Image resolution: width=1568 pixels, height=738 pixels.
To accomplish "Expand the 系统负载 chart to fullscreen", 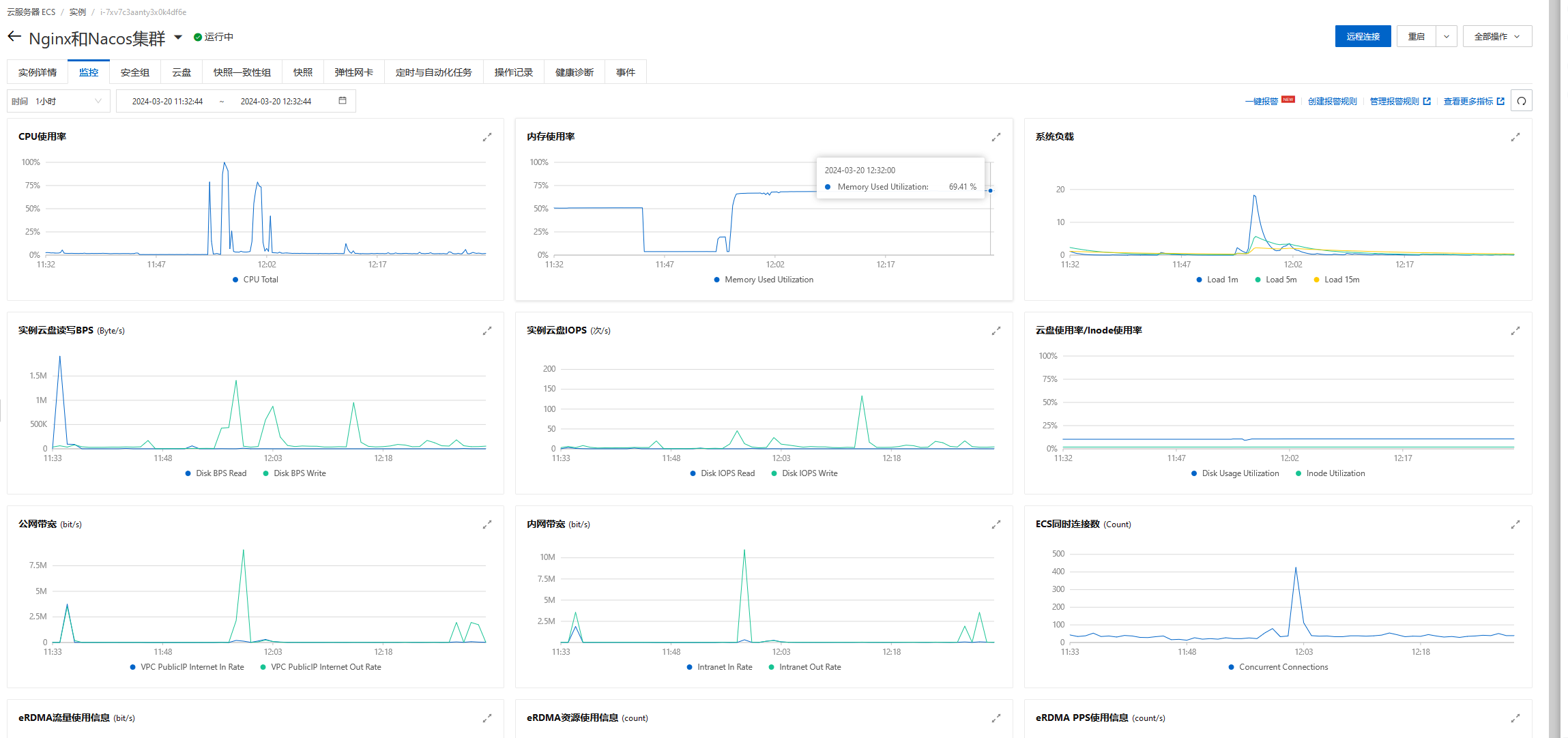I will pos(1515,137).
